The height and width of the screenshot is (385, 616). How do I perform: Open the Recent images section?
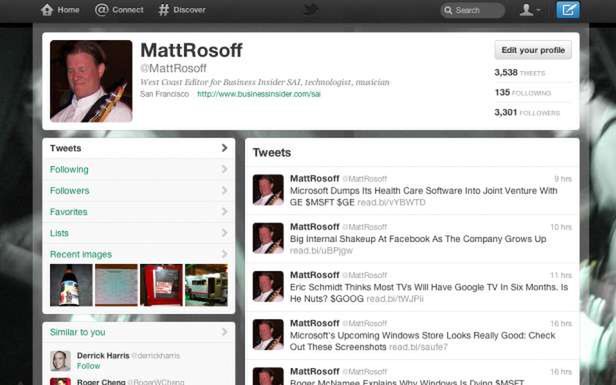click(x=81, y=254)
